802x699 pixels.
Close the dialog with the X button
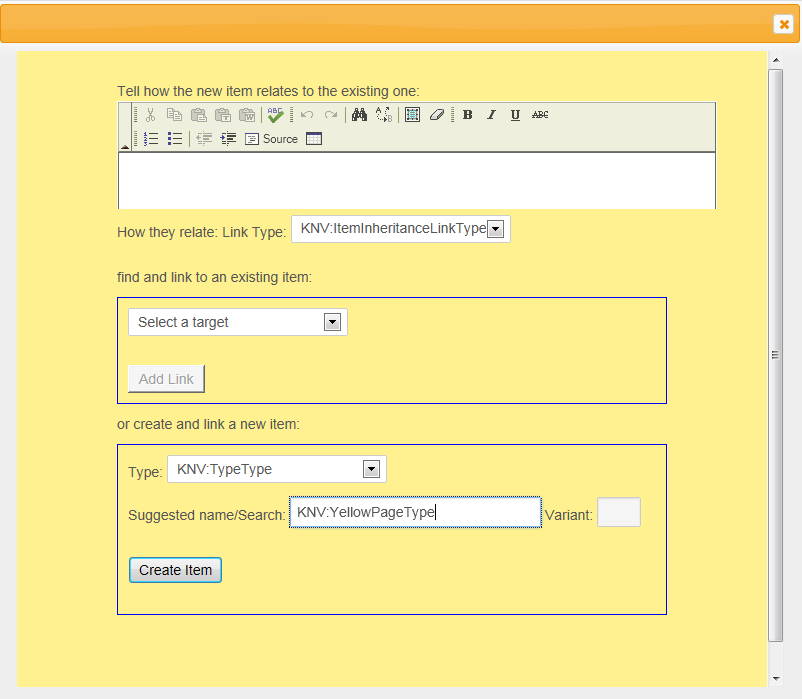784,24
